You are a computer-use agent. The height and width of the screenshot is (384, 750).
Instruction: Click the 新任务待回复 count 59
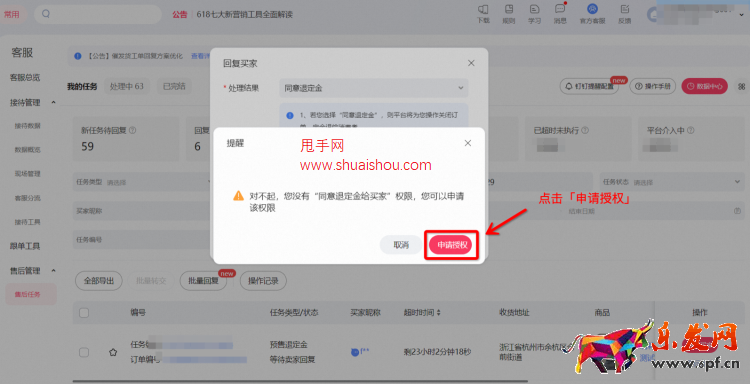point(88,146)
